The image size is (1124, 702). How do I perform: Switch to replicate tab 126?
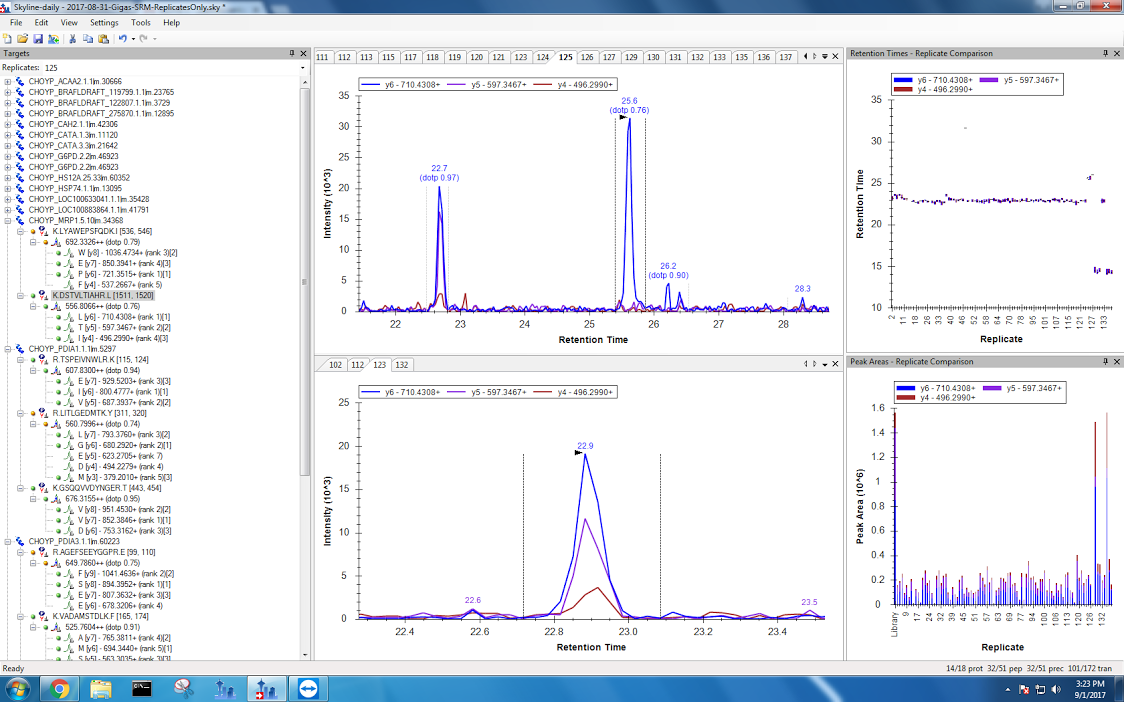[587, 57]
